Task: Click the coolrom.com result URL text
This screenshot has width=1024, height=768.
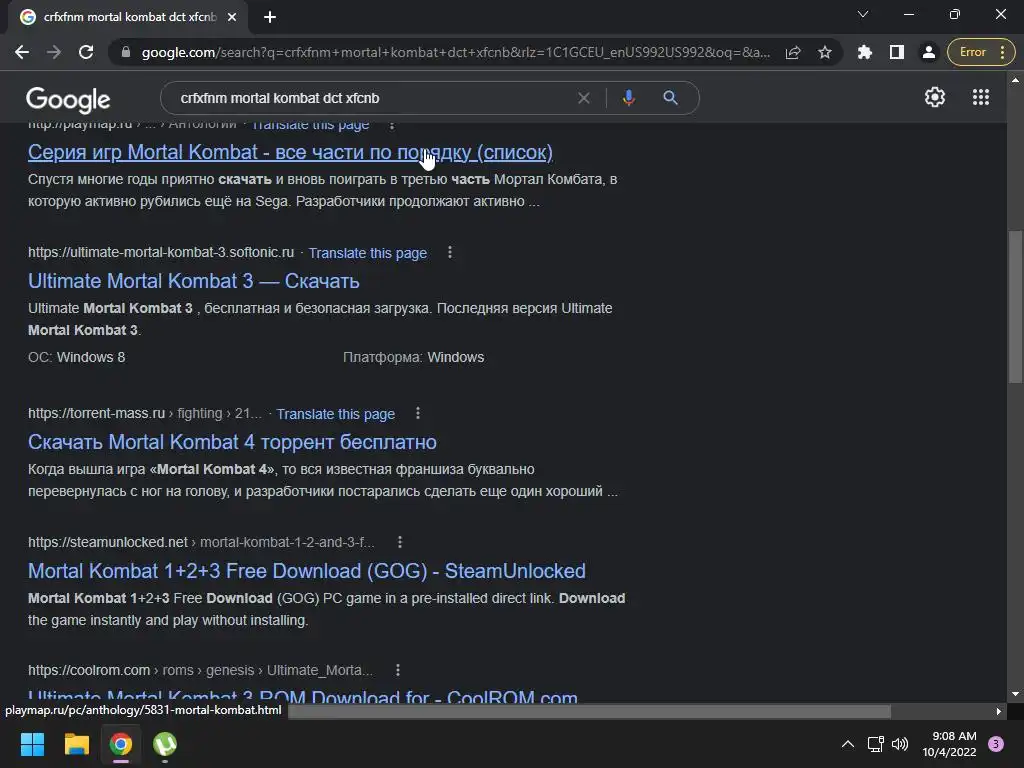Action: click(x=200, y=670)
